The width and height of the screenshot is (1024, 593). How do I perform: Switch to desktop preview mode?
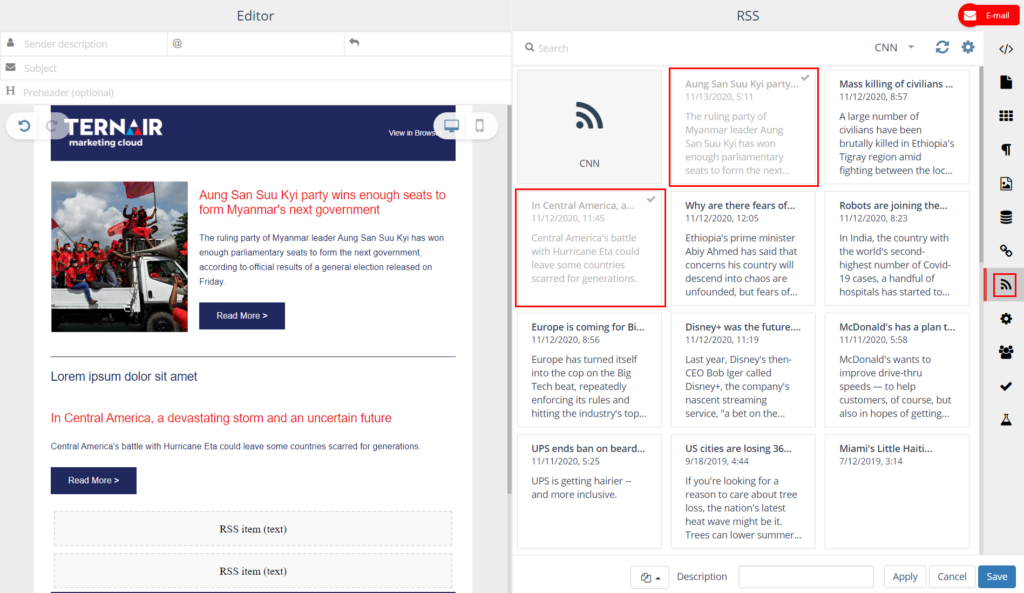[x=451, y=125]
